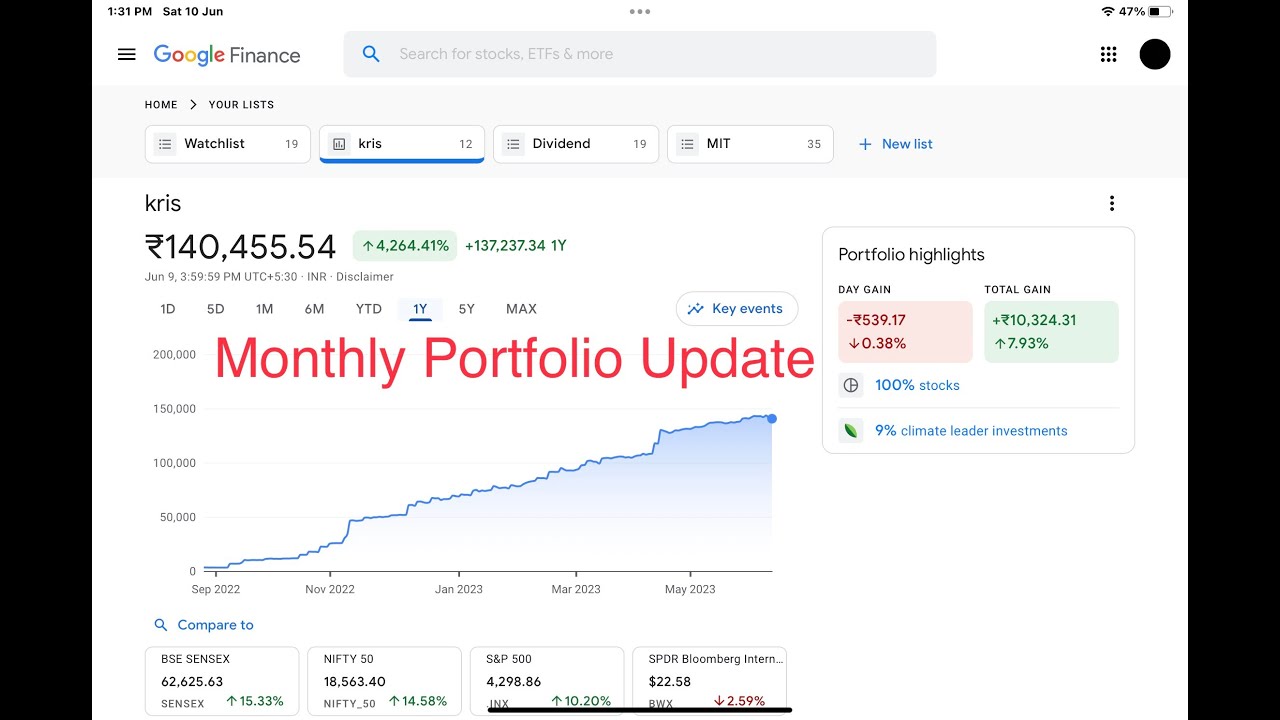Screen dimensions: 1280x720
Task: Click the Watchlist list icon
Action: click(x=165, y=144)
